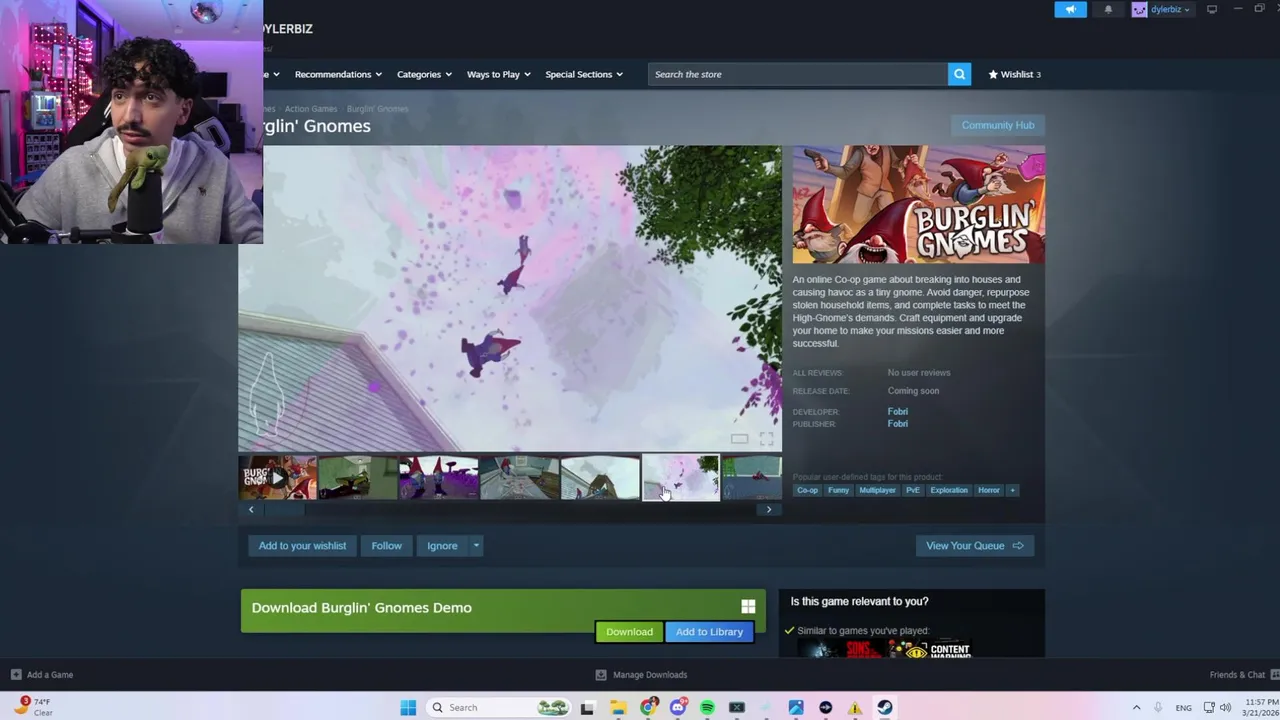1280x720 pixels.
Task: Click the Manage Downloads icon
Action: tap(601, 674)
